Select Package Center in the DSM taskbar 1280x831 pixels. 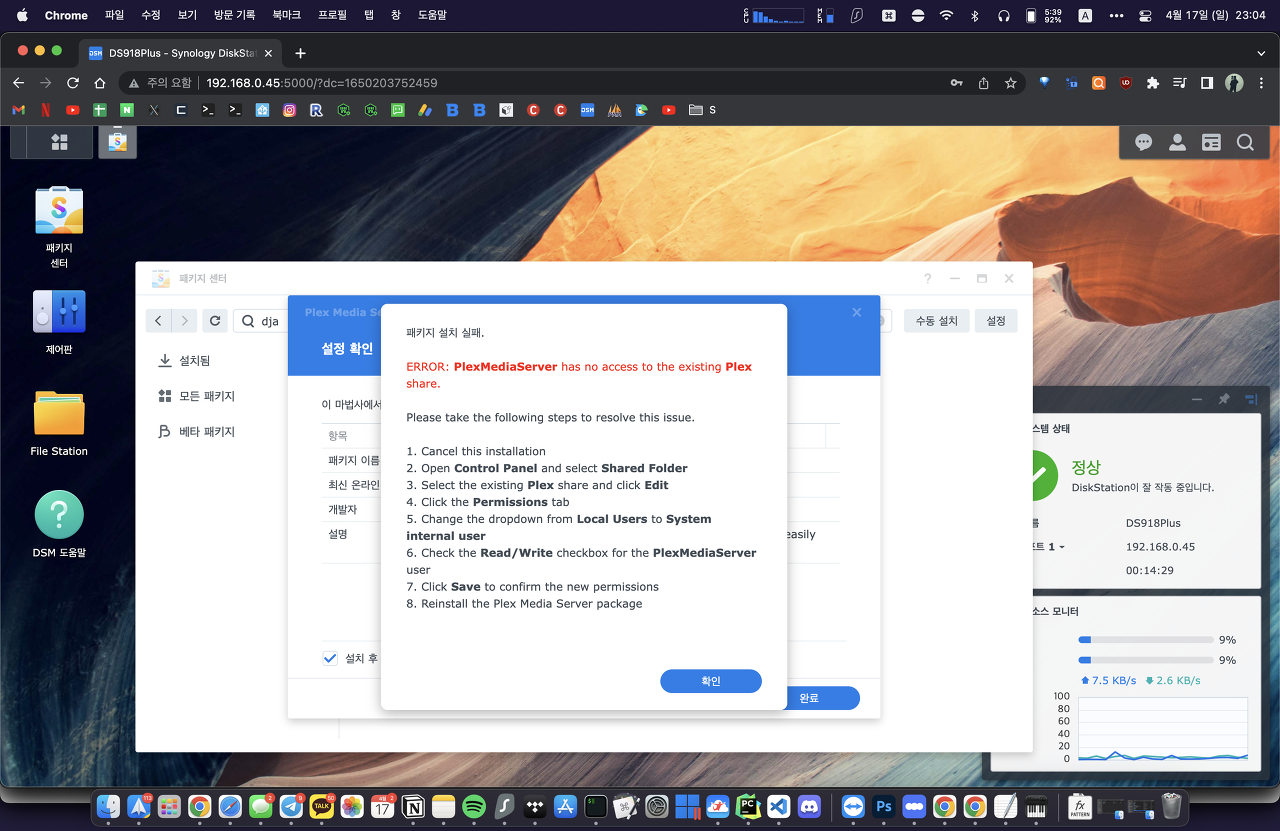118,142
